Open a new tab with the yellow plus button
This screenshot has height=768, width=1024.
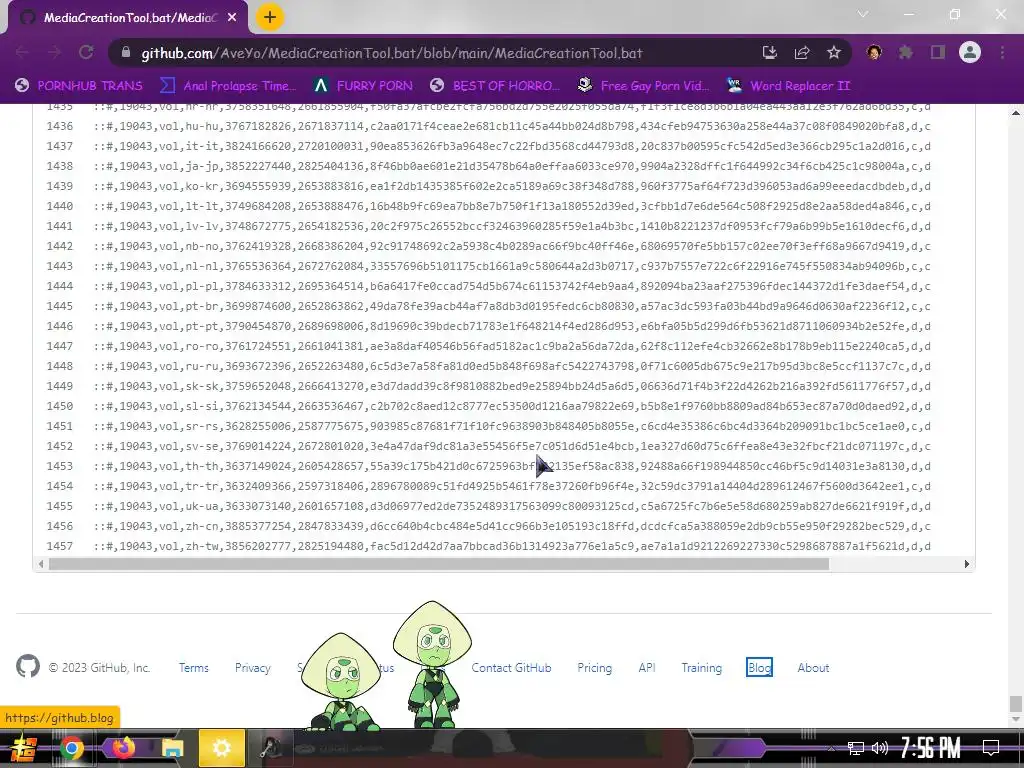point(270,17)
